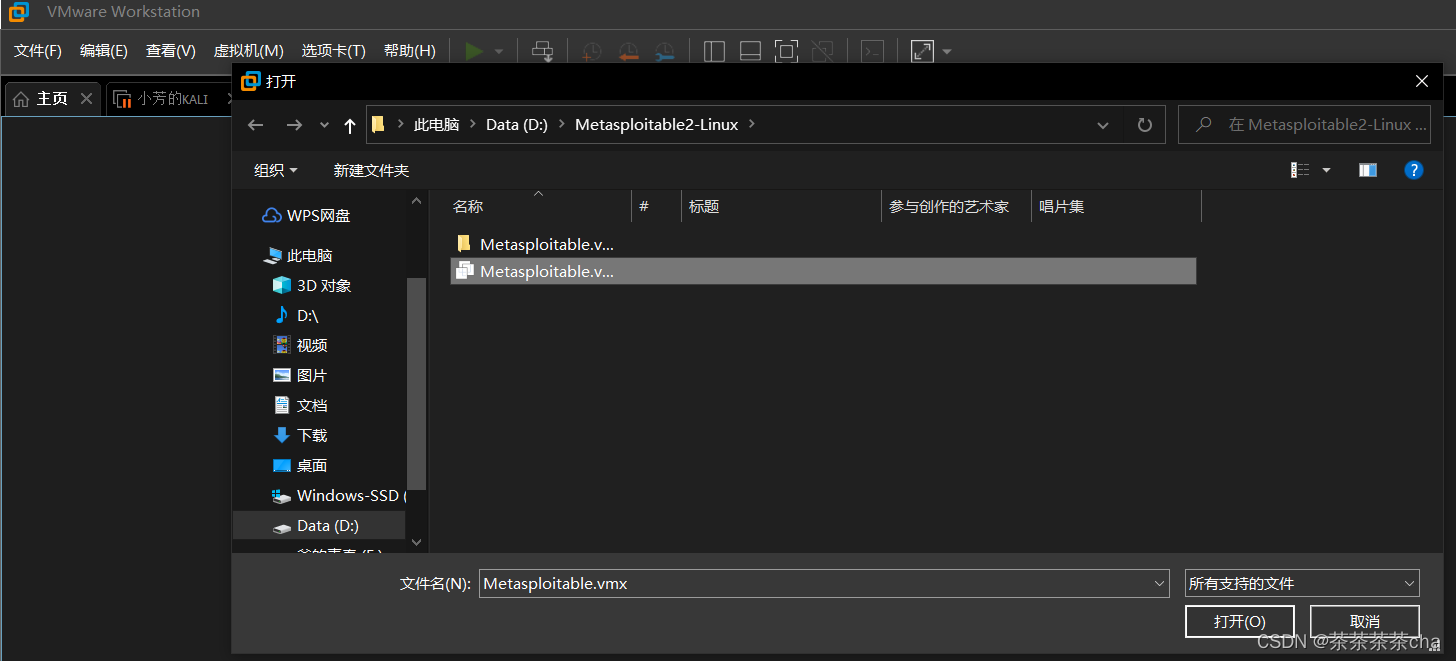Toggle the preview pane icon

point(1368,170)
